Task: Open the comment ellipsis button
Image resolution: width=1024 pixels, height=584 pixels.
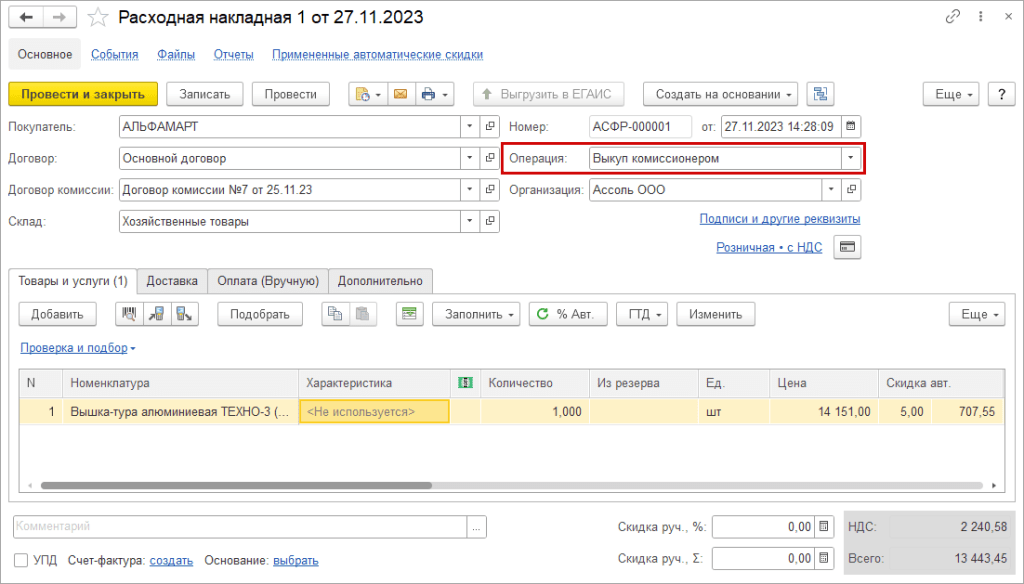Action: [x=477, y=527]
